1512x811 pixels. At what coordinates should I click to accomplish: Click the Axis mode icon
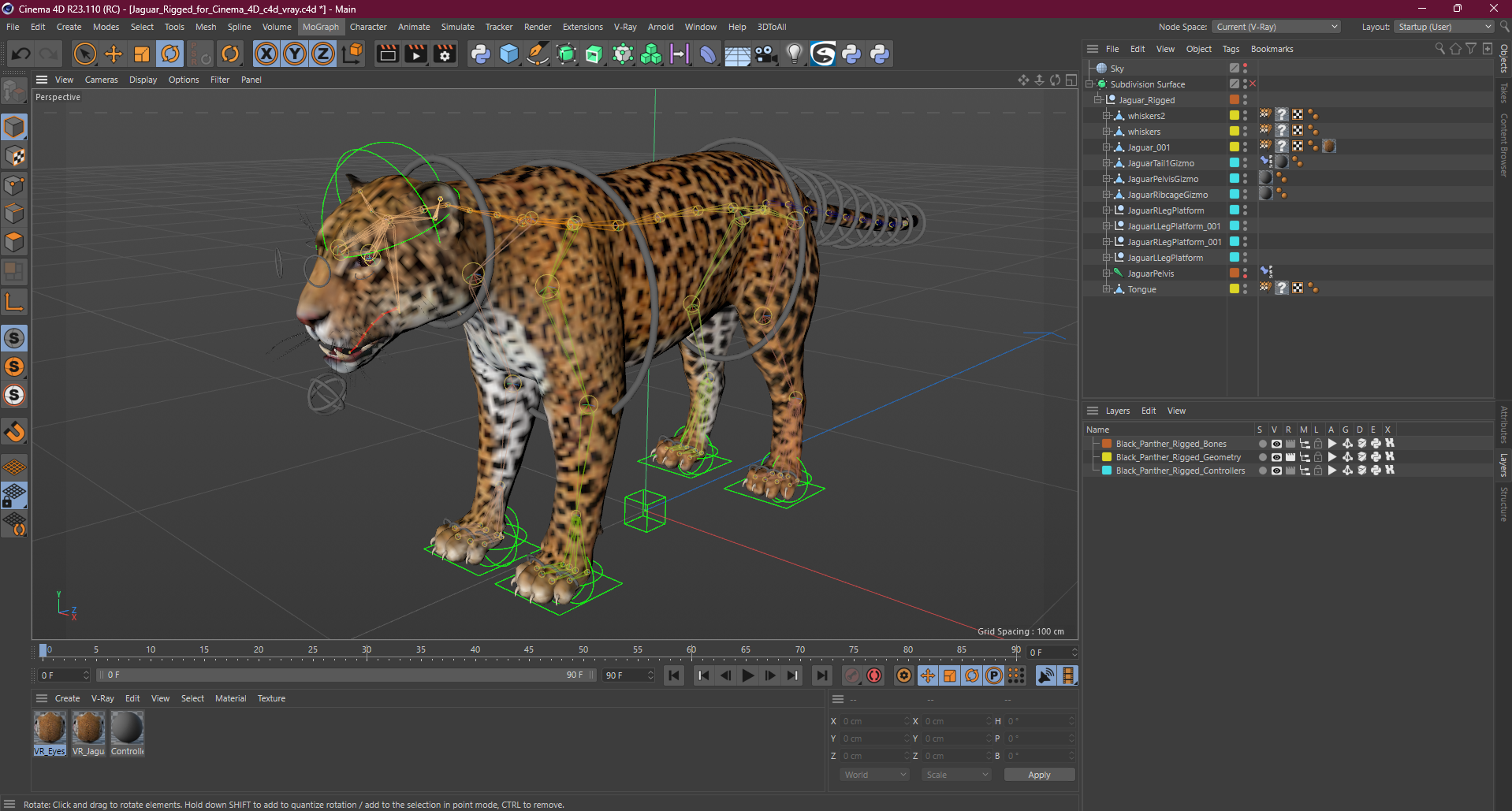pos(14,302)
